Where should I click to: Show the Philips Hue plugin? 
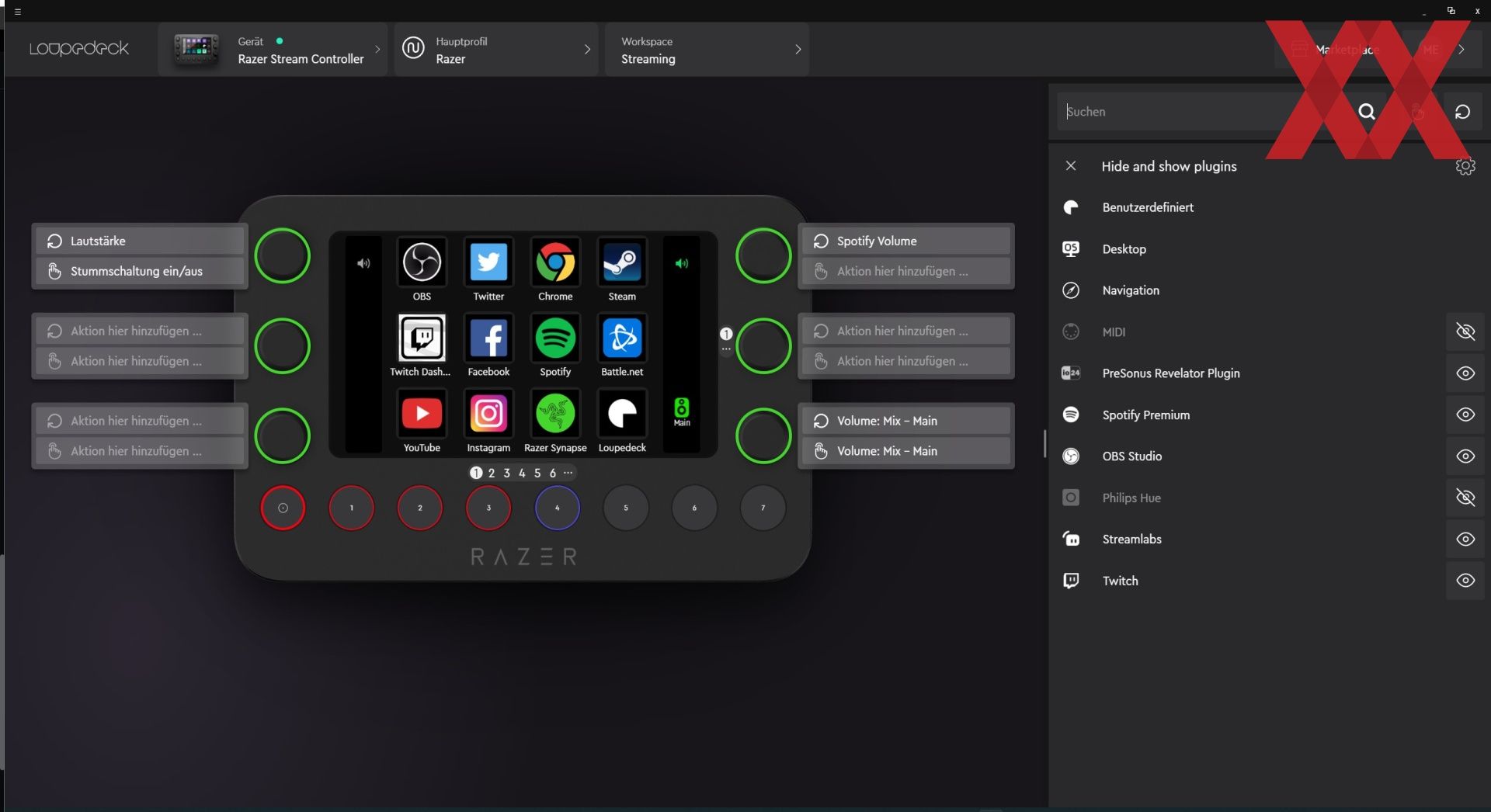click(x=1465, y=498)
